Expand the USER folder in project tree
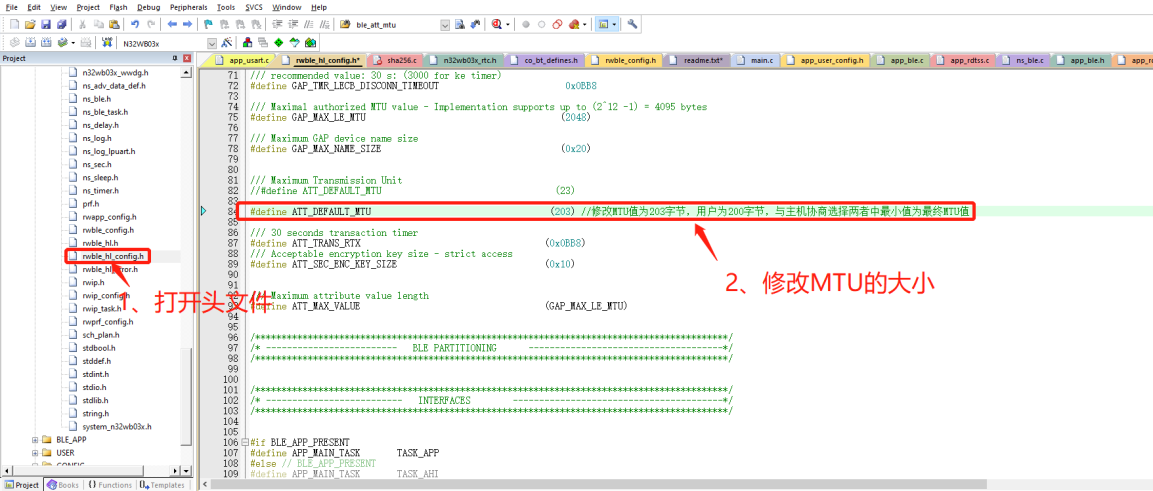This screenshot has height=491, width=1153. [36, 452]
